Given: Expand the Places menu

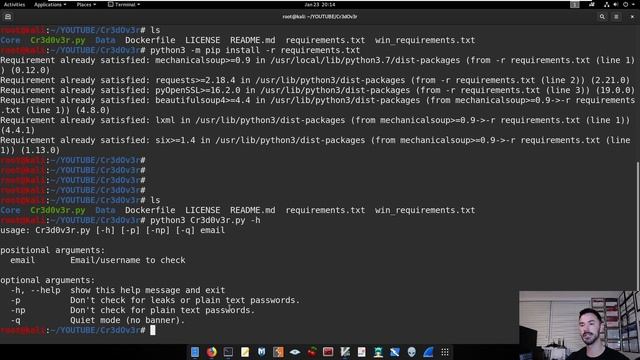Looking at the screenshot, I should tap(86, 4).
